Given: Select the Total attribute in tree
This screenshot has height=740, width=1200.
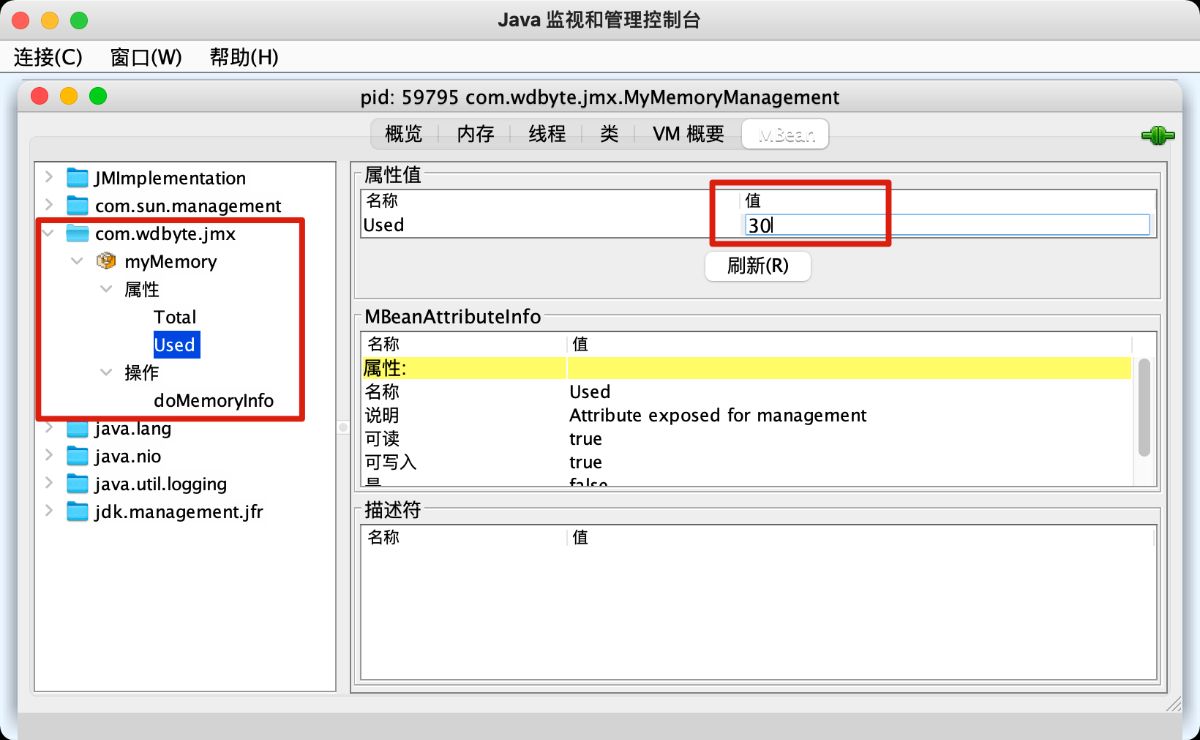Looking at the screenshot, I should (x=175, y=317).
